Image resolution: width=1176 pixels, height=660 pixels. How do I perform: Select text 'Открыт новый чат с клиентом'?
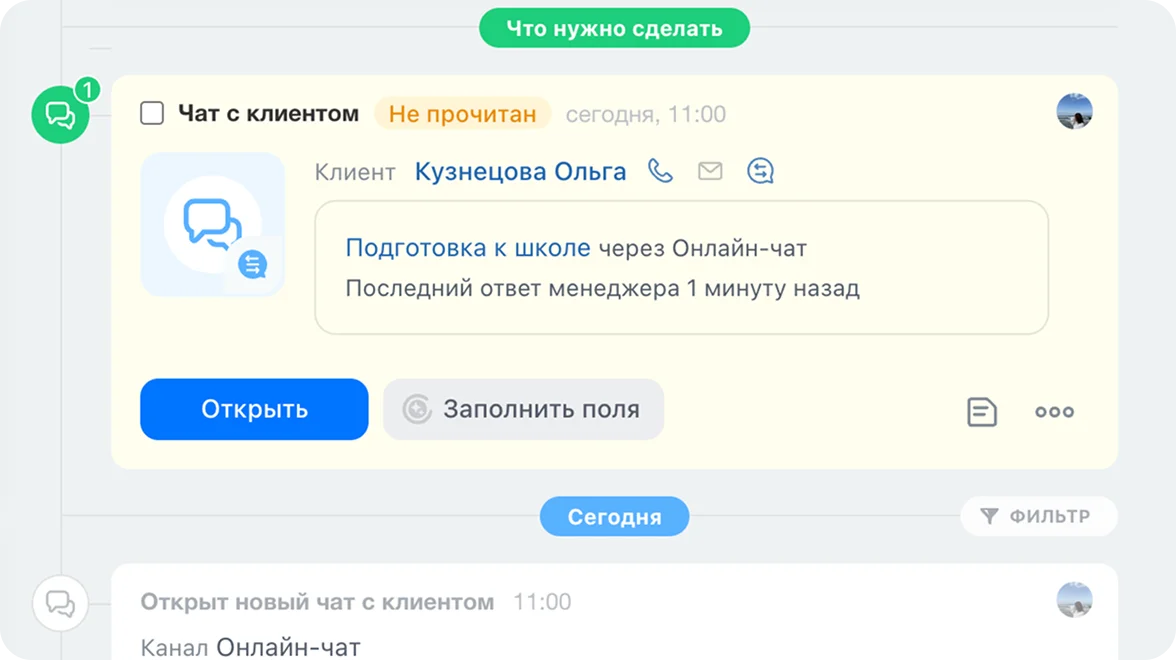pos(317,602)
